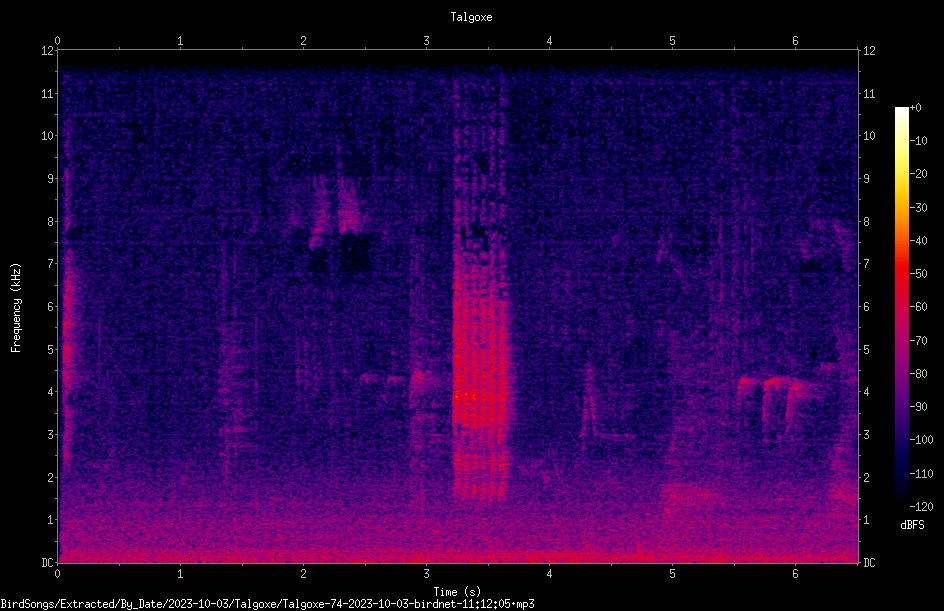
Task: Click the "-120" color scale label
Action: pyautogui.click(x=921, y=507)
